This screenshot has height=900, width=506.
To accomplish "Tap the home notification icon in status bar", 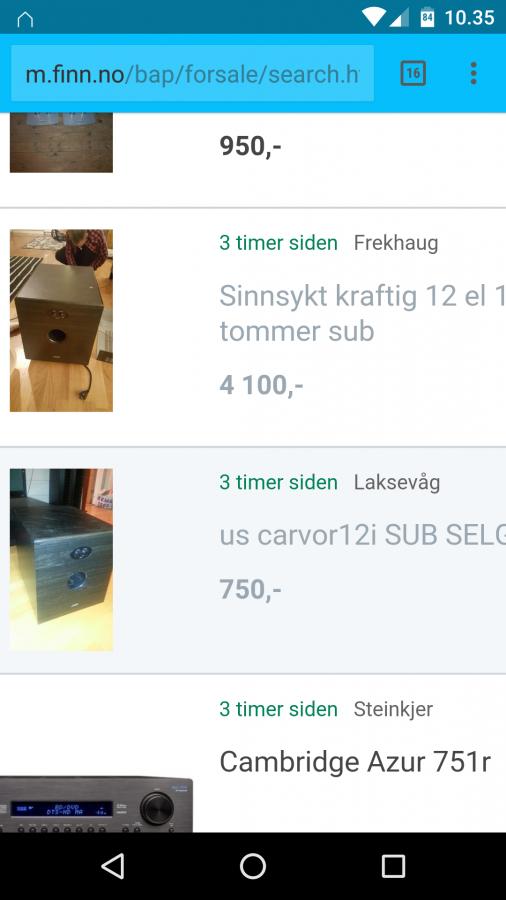I will click(25, 19).
